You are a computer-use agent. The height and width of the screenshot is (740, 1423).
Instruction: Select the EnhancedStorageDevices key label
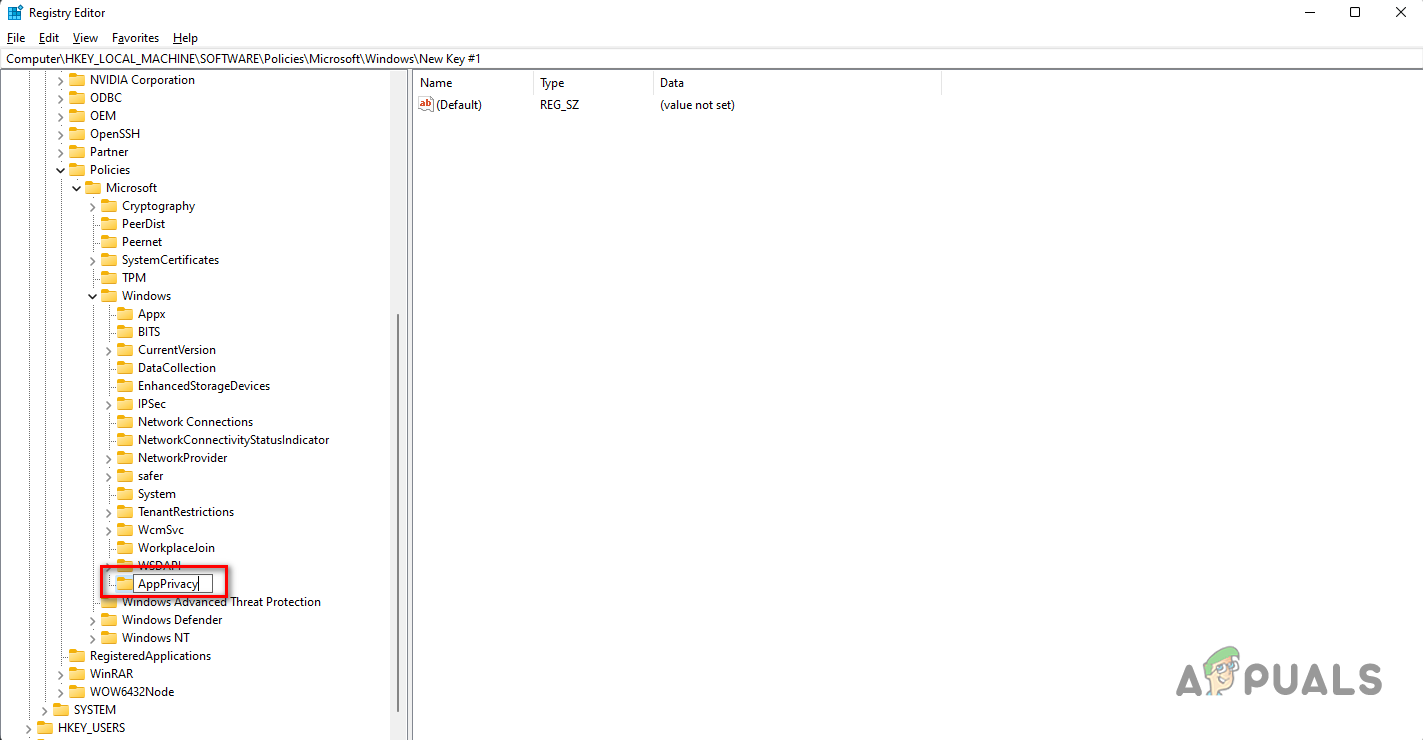[204, 386]
